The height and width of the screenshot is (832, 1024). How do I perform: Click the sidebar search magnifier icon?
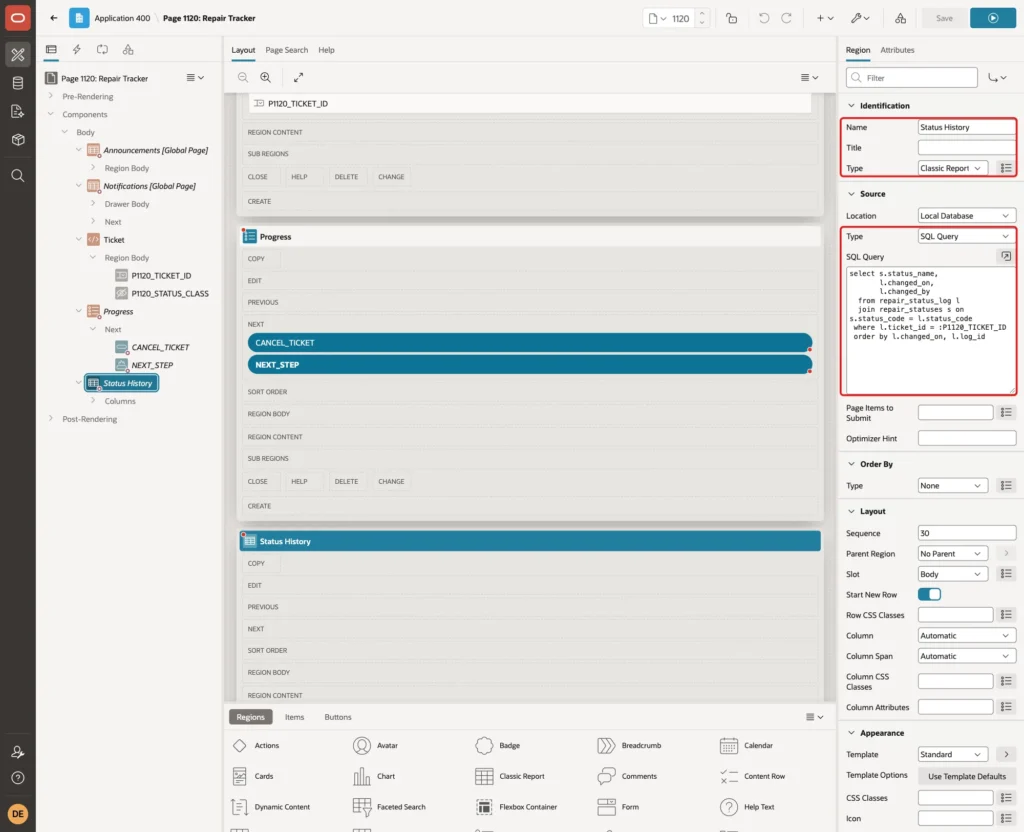point(18,176)
